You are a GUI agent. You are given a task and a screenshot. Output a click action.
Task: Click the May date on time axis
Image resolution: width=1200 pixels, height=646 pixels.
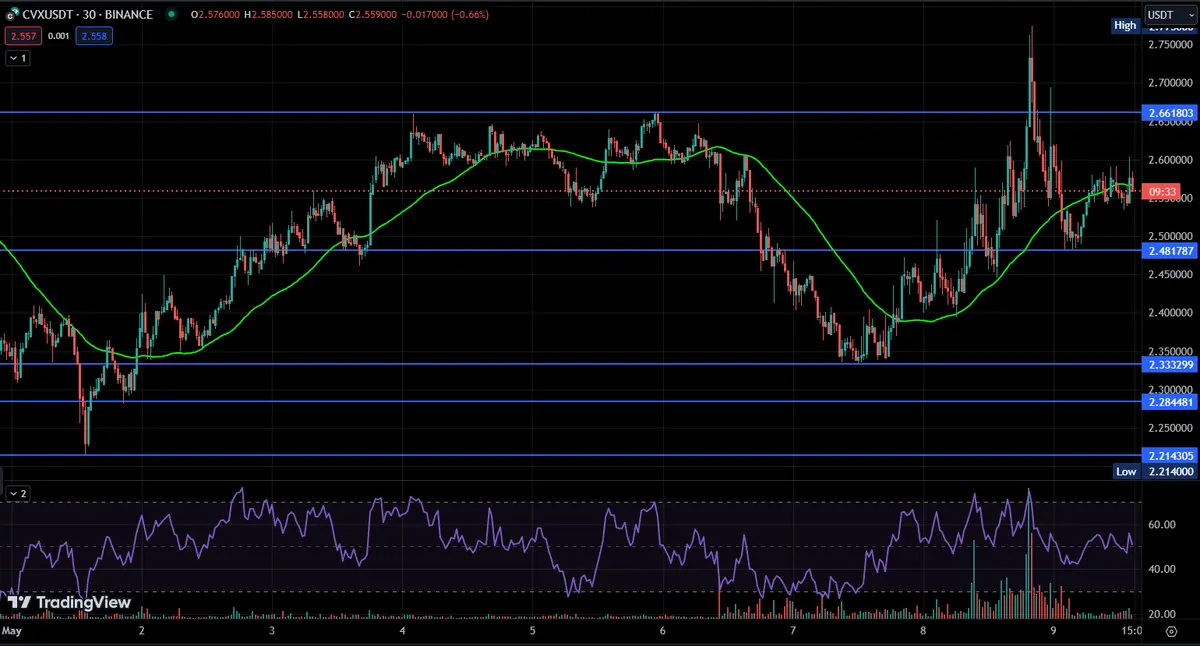coord(12,632)
